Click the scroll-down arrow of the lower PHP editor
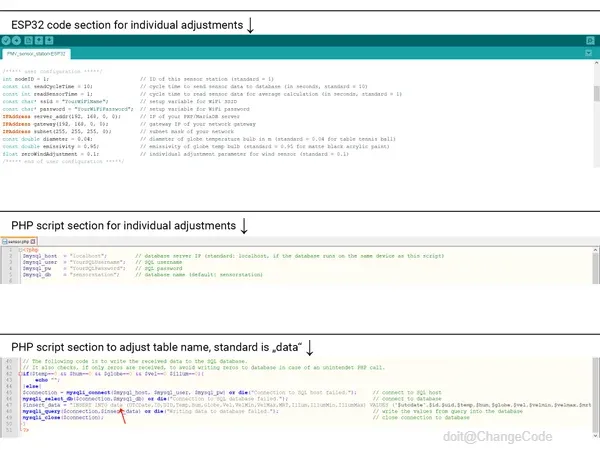This screenshot has width=600, height=450. (x=596, y=436)
